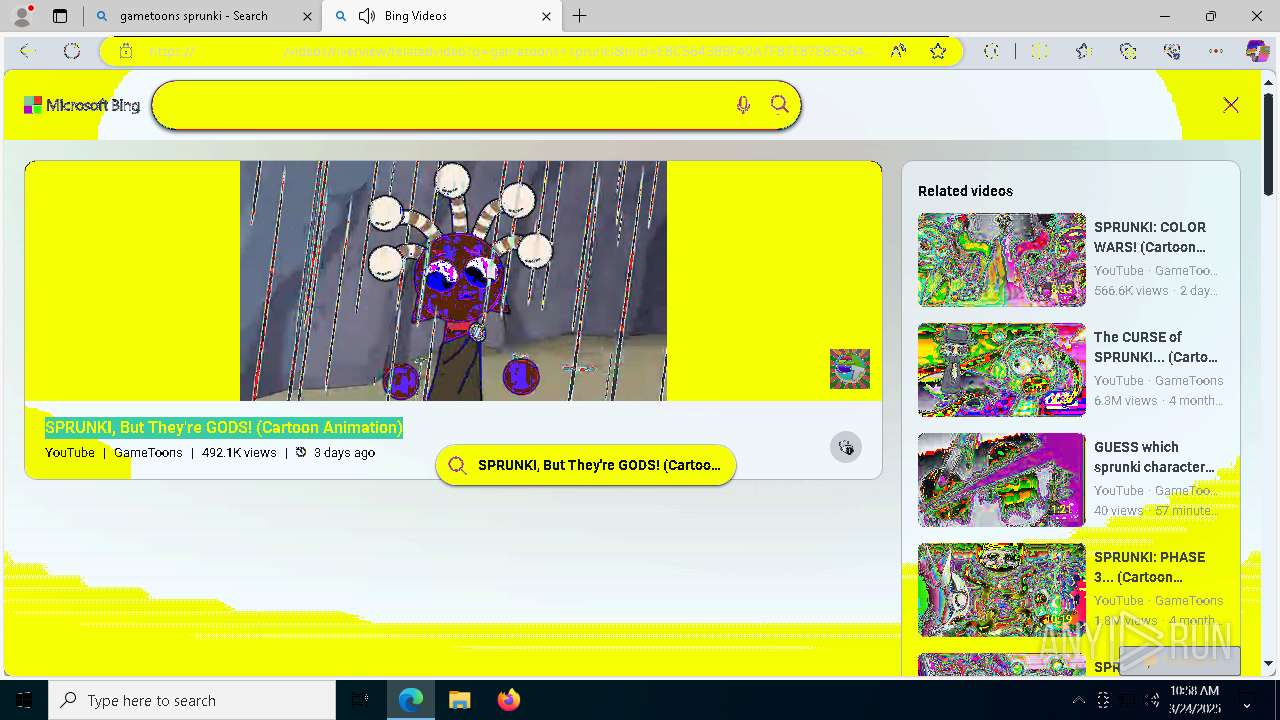Viewport: 1280px width, 720px height.
Task: Open The CURSE of SPRUNKI video thumbnail
Action: 1002,370
